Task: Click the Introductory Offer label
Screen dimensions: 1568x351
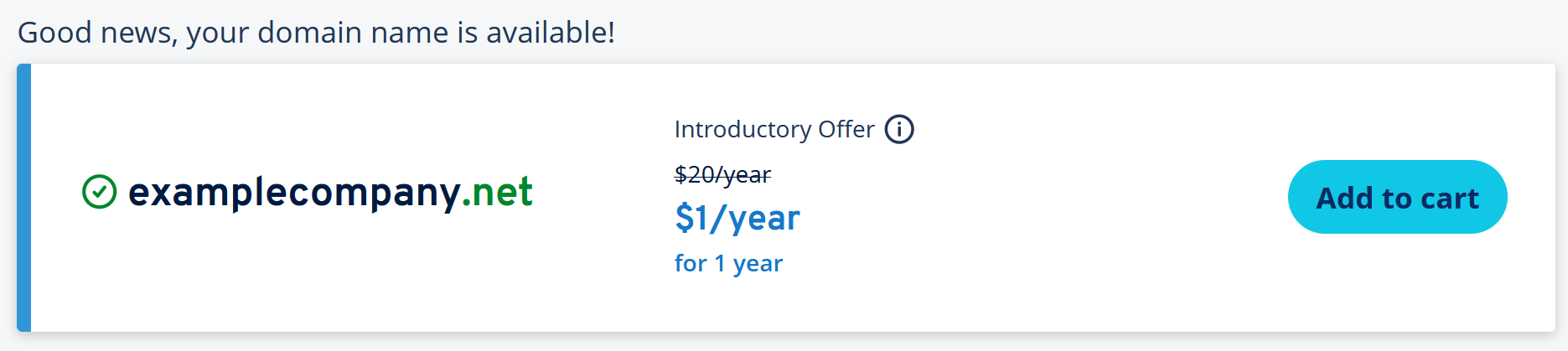Action: pyautogui.click(x=774, y=130)
